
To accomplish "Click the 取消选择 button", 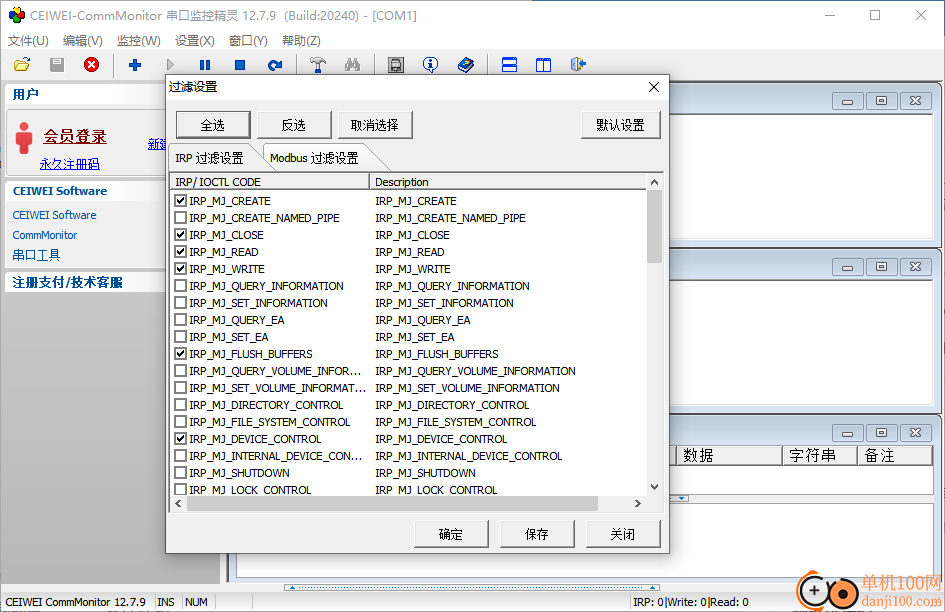I will coord(375,125).
